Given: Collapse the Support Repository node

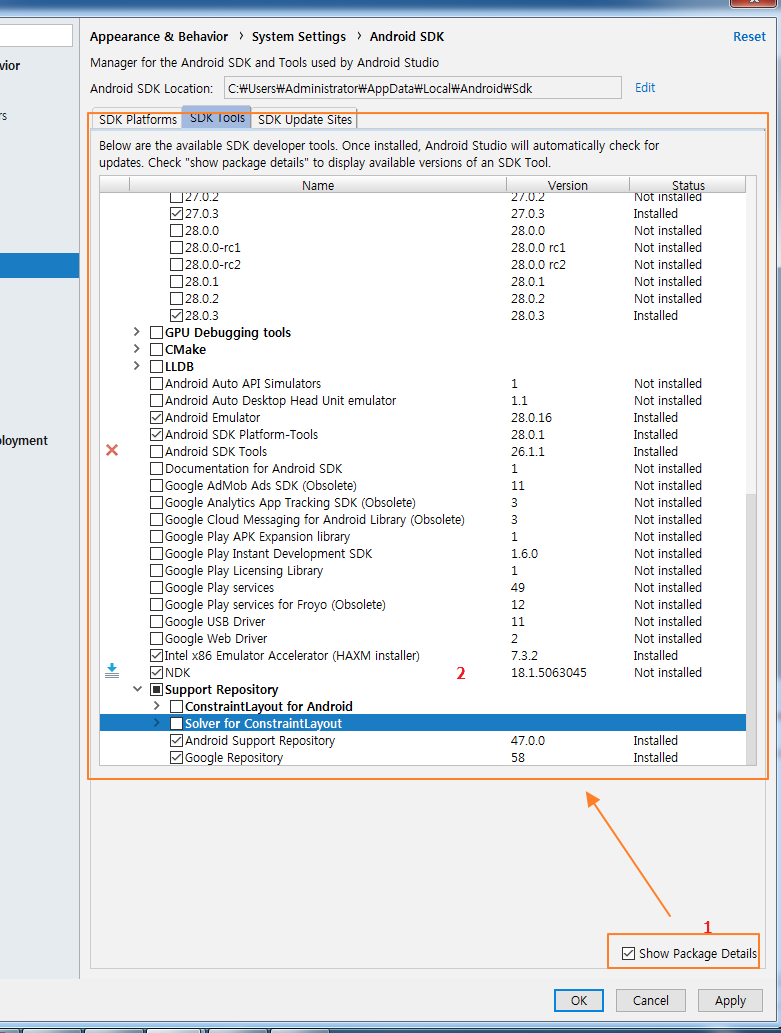Looking at the screenshot, I should click(137, 689).
